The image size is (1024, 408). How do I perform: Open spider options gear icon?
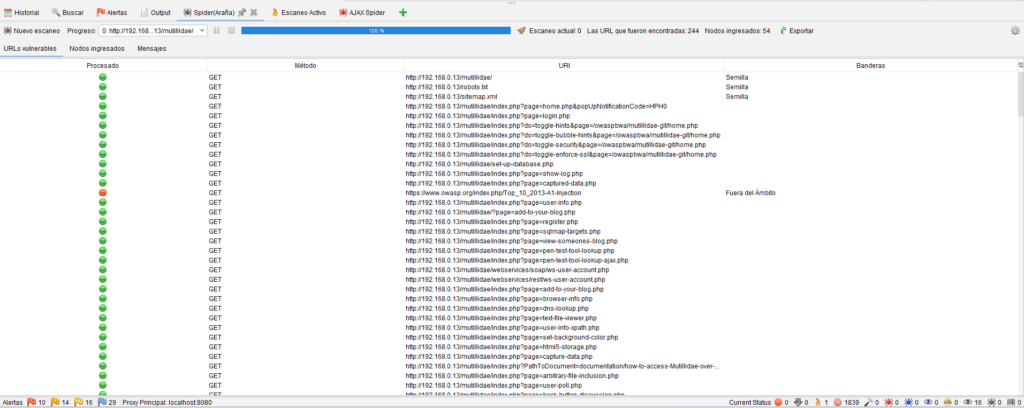[1015, 31]
